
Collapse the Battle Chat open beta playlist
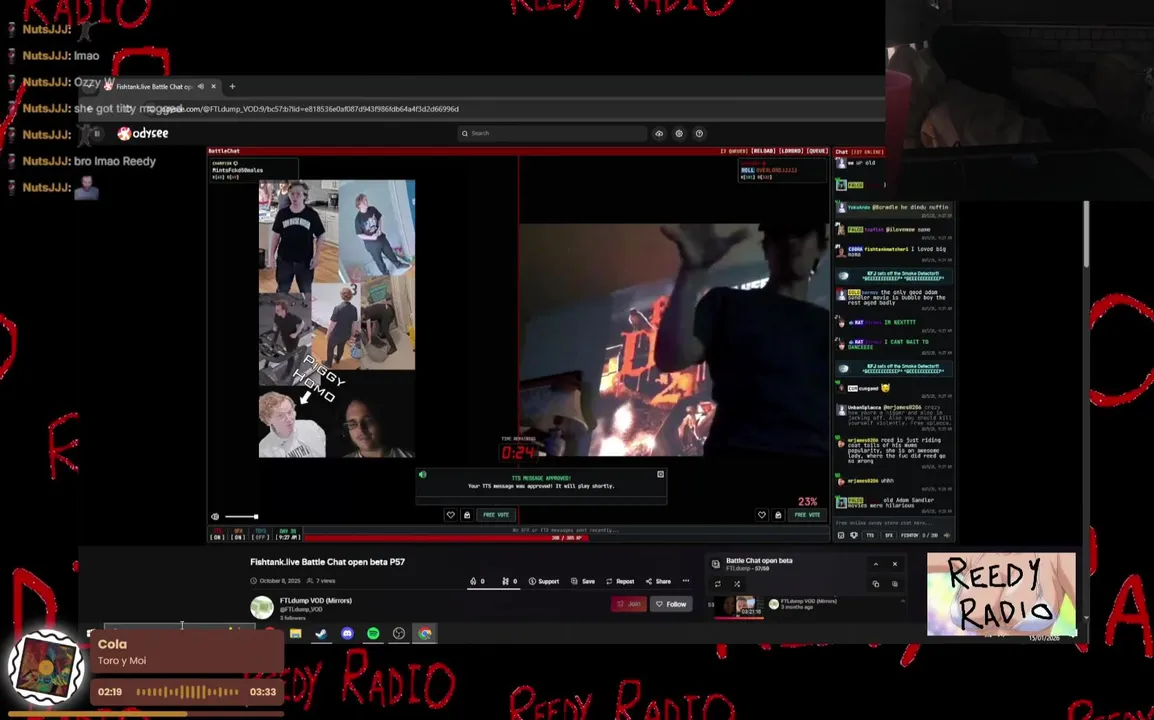876,564
